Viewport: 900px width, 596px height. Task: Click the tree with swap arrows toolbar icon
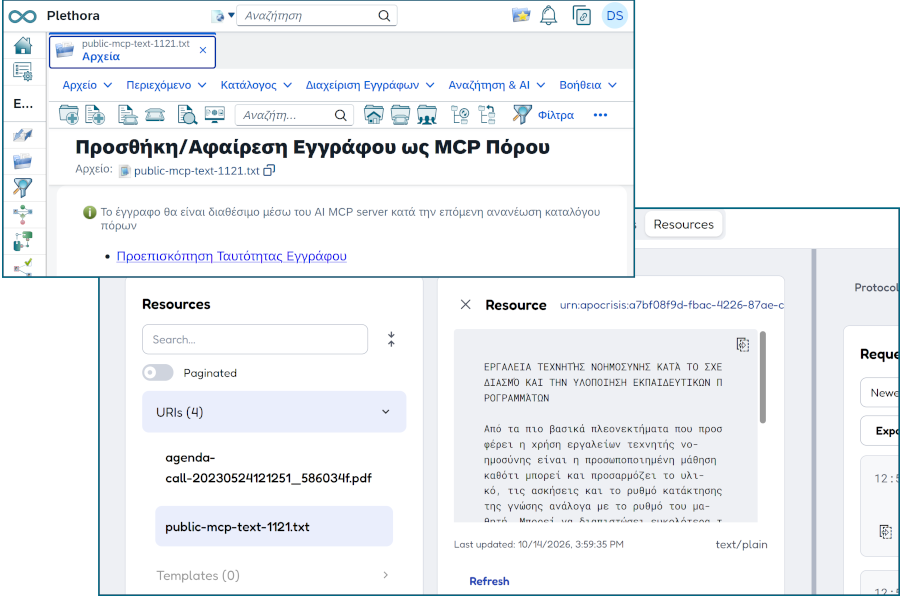[x=487, y=115]
